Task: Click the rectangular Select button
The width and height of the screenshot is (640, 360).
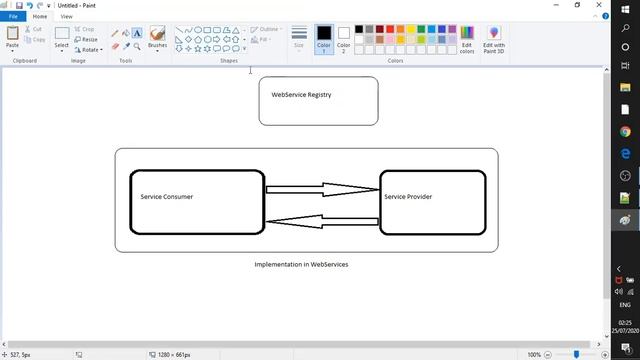Action: point(62,33)
